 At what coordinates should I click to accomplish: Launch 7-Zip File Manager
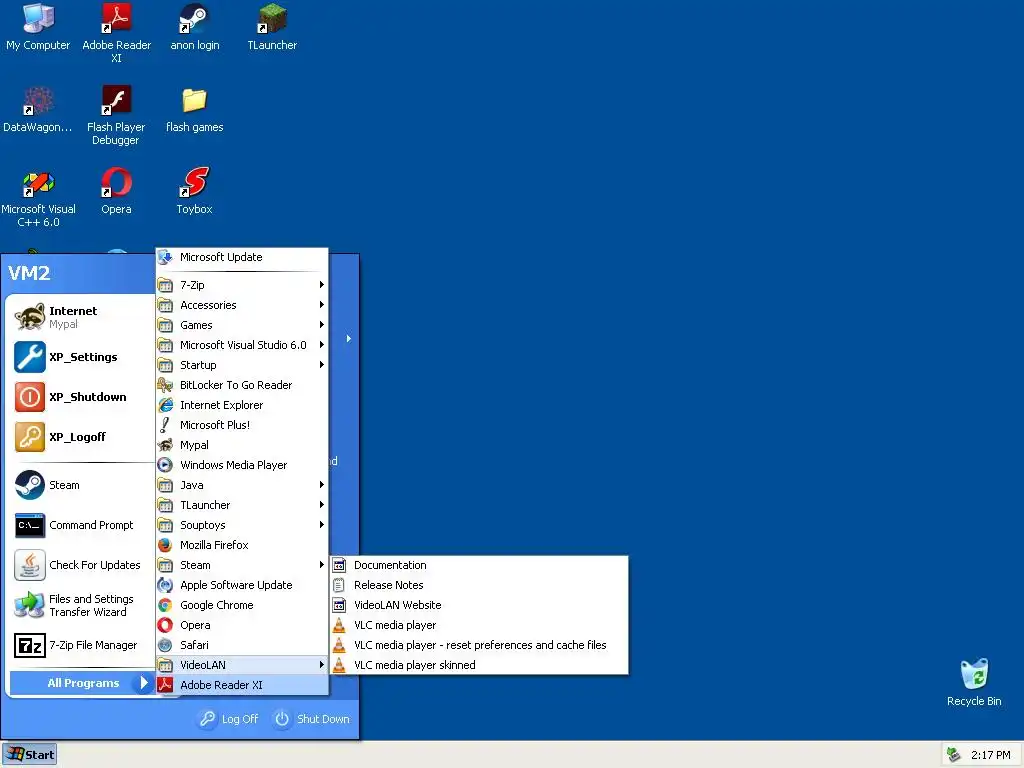pos(82,645)
